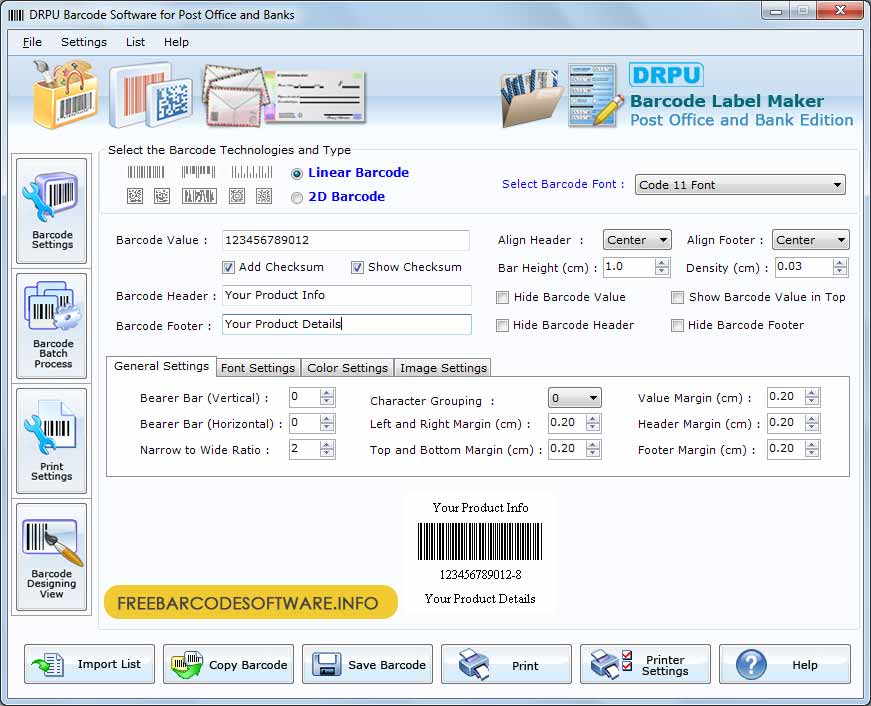This screenshot has width=871, height=706.
Task: Click inside the Barcode Footer field
Action: [x=347, y=324]
